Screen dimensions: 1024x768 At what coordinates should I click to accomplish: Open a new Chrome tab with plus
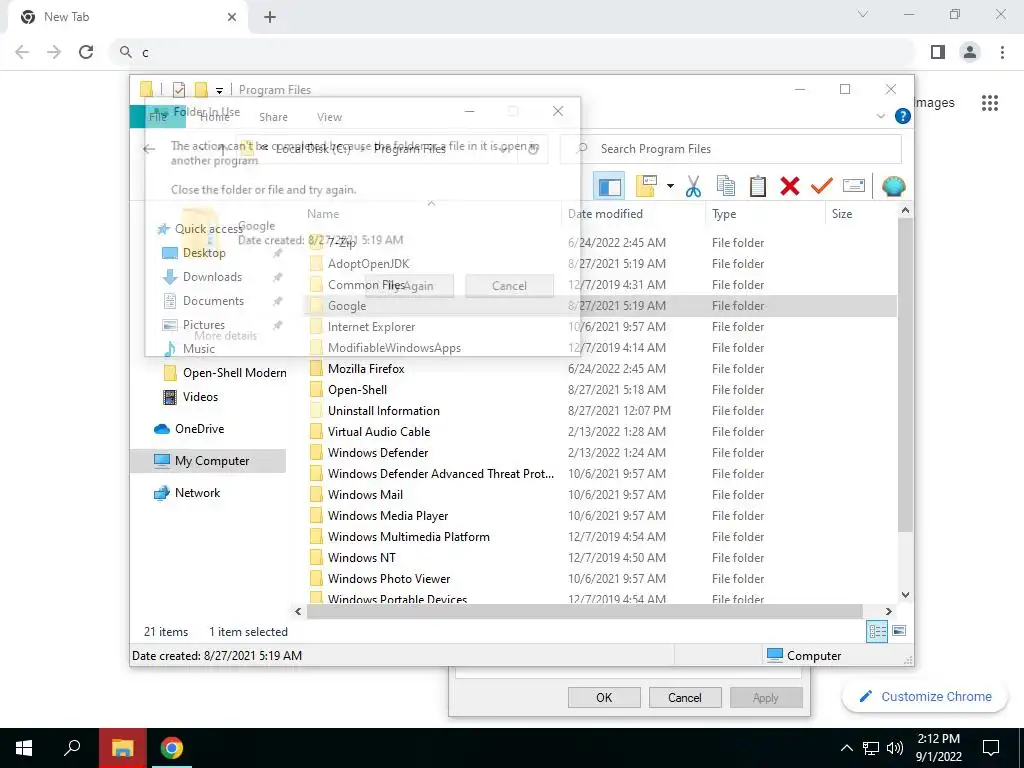click(x=270, y=17)
